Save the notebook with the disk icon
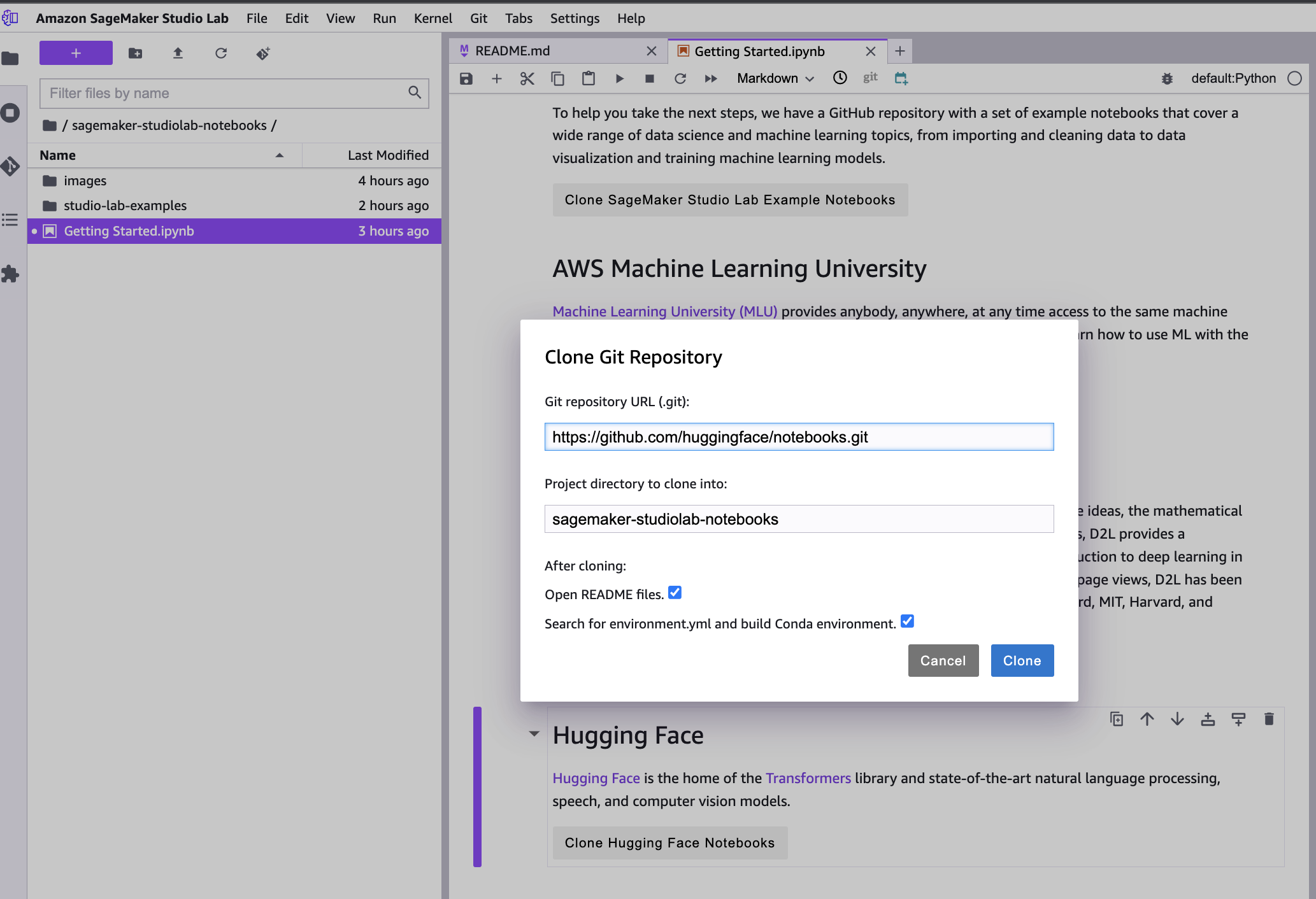This screenshot has height=899, width=1316. click(466, 78)
